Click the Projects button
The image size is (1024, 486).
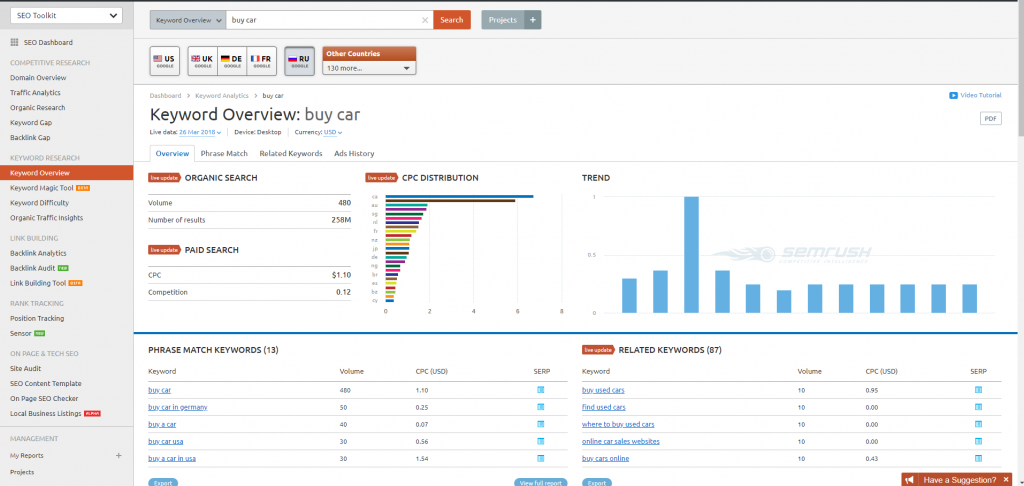click(503, 20)
